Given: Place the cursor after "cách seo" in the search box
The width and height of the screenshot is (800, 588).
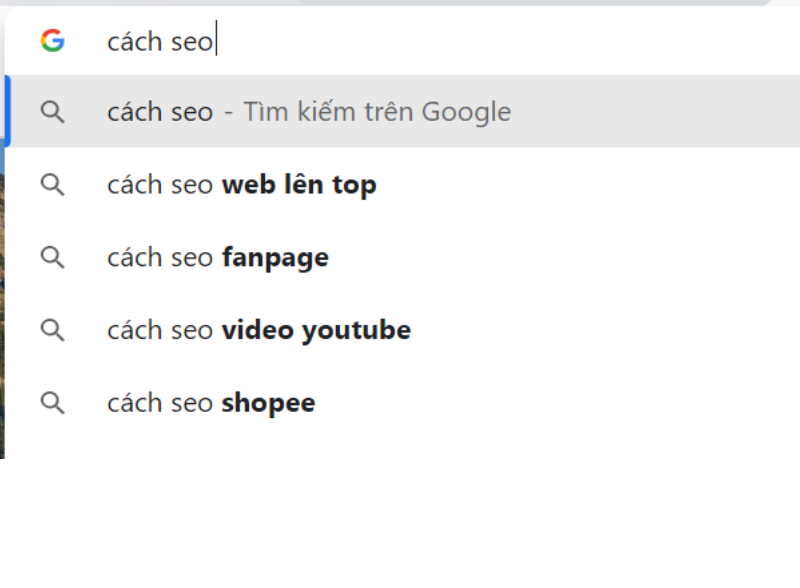Looking at the screenshot, I should coord(215,41).
